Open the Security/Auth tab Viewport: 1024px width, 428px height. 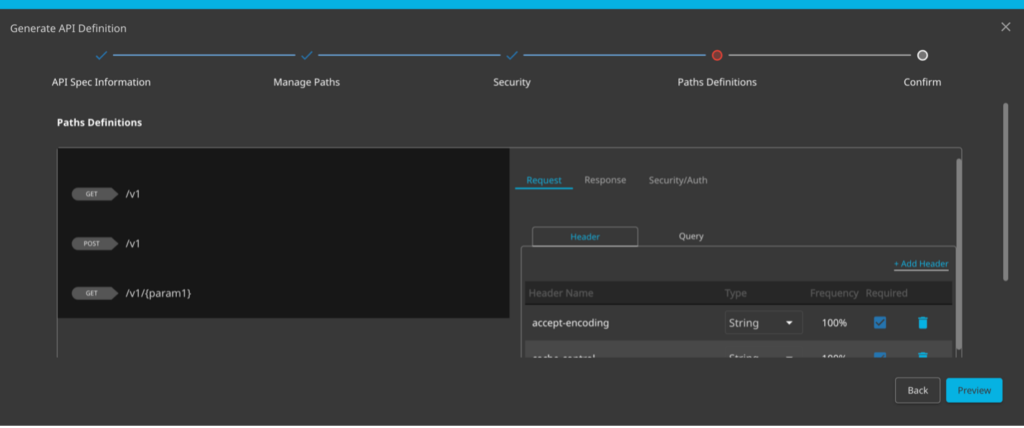coord(678,180)
